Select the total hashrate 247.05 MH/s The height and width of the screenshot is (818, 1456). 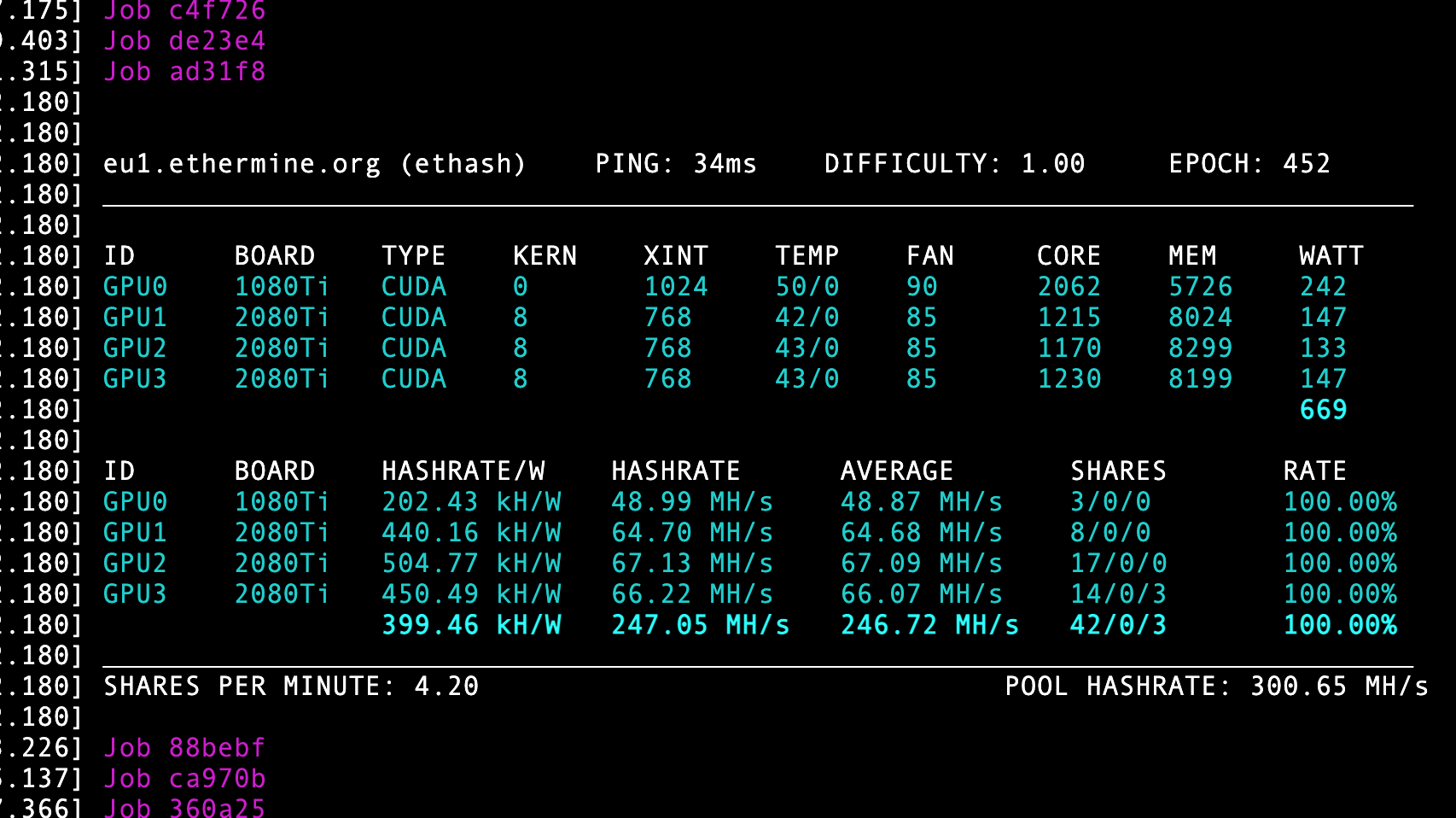coord(701,625)
